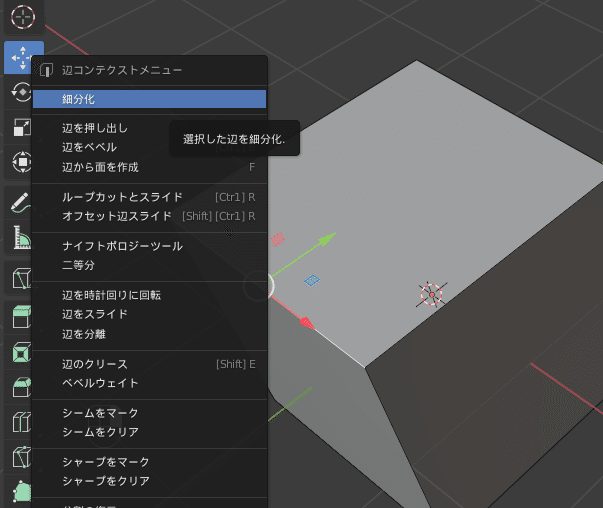This screenshot has height=508, width=603.
Task: Choose 辺をスライド menu entry
Action: pyautogui.click(x=149, y=314)
